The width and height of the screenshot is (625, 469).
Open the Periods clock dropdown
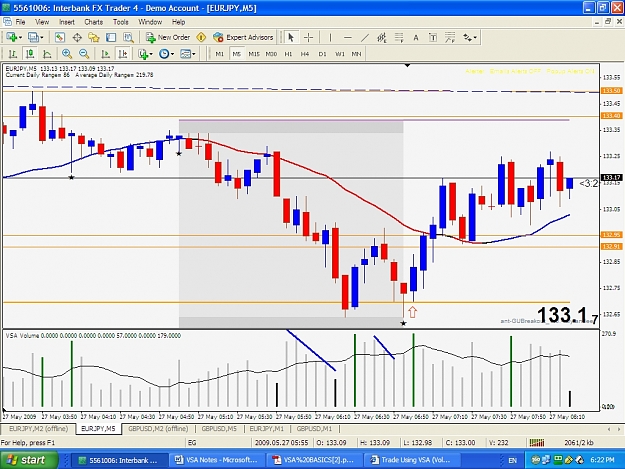click(167, 54)
